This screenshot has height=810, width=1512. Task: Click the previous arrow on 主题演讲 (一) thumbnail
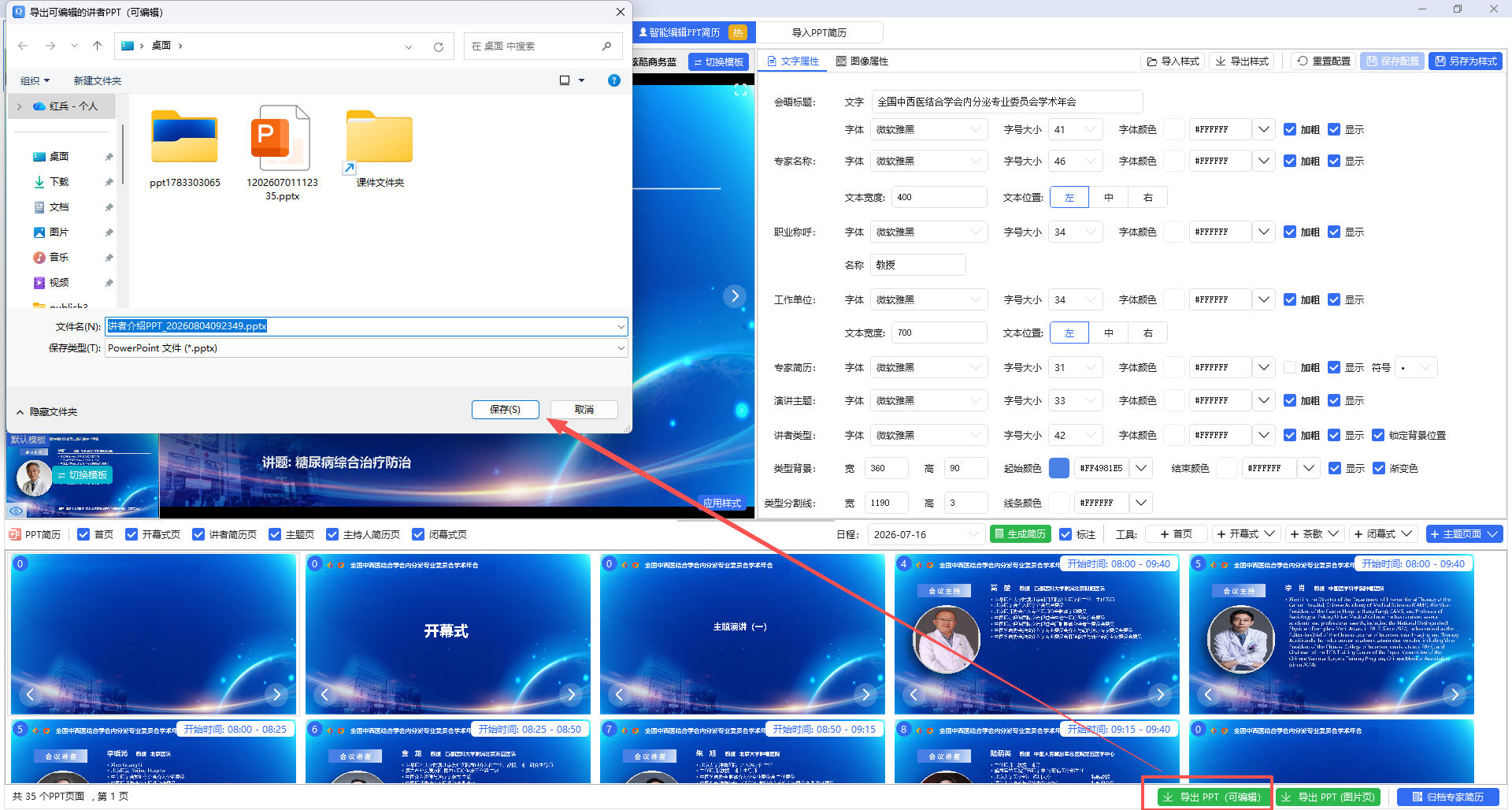pos(619,694)
